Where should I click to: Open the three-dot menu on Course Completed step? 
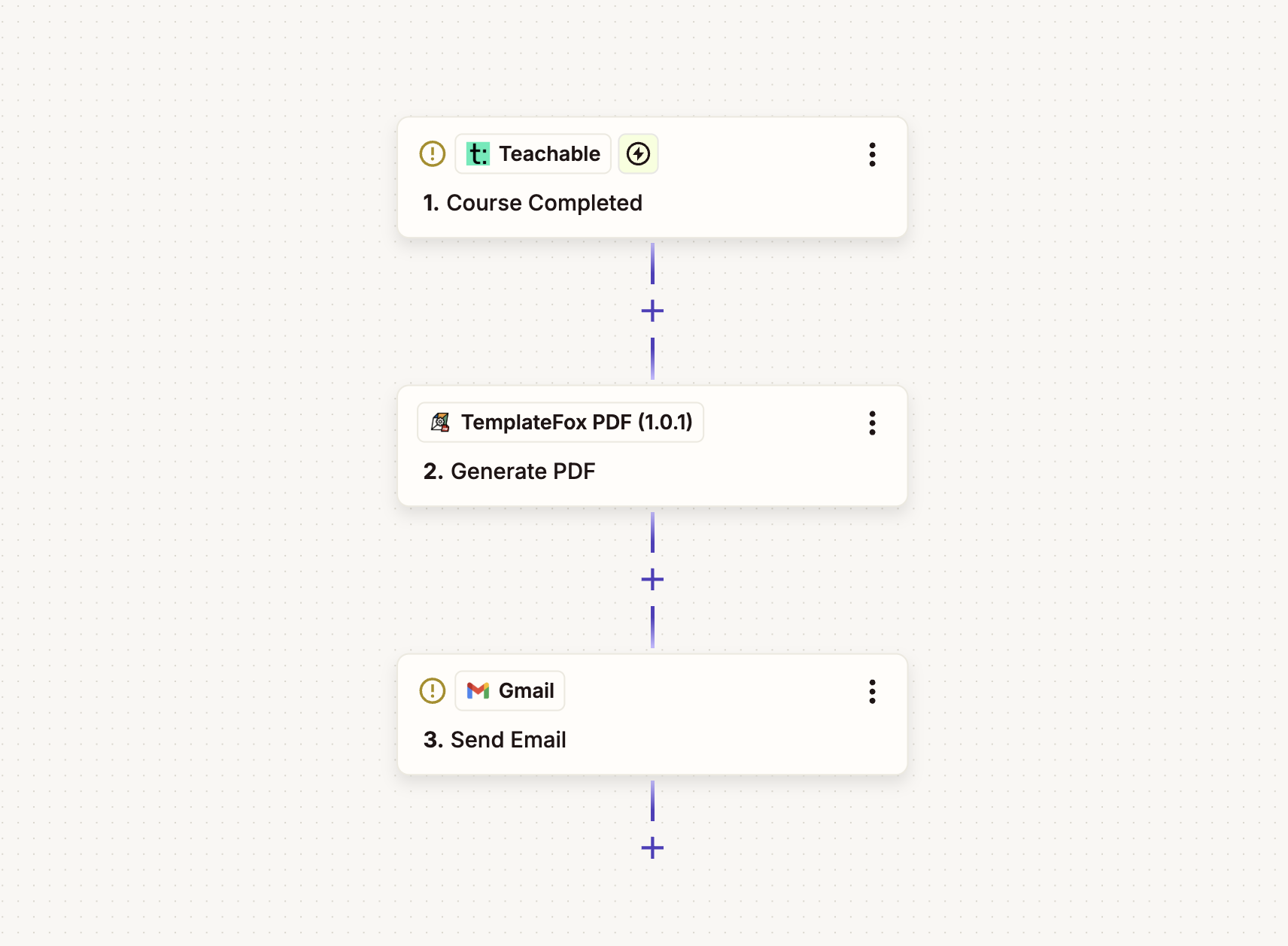click(872, 155)
